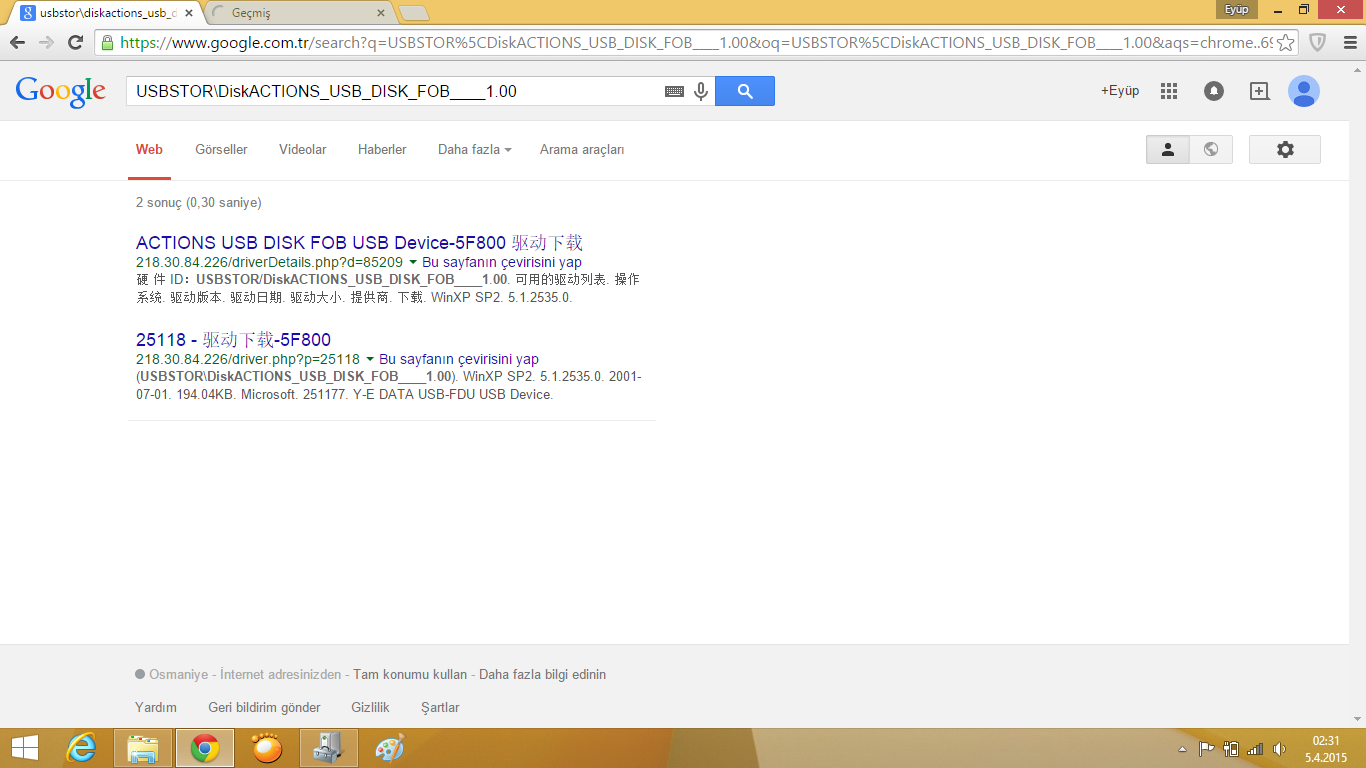
Task: Click the Chrome taskbar icon
Action: [x=205, y=748]
